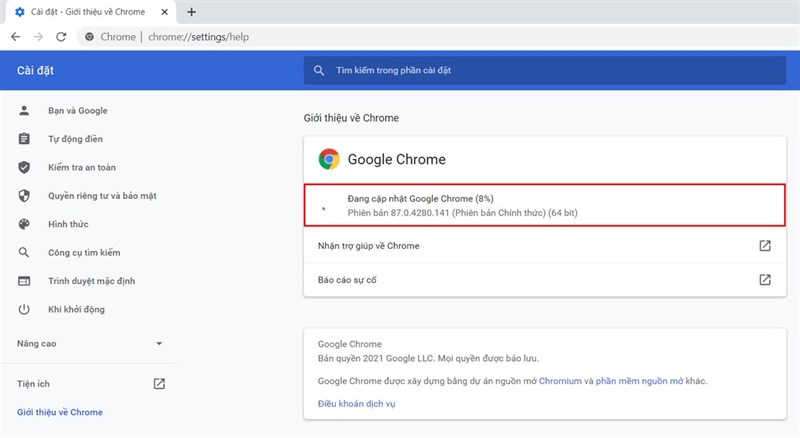Click external link icon on Báo cáo sự cố row
Image resolution: width=800 pixels, height=438 pixels.
[765, 279]
